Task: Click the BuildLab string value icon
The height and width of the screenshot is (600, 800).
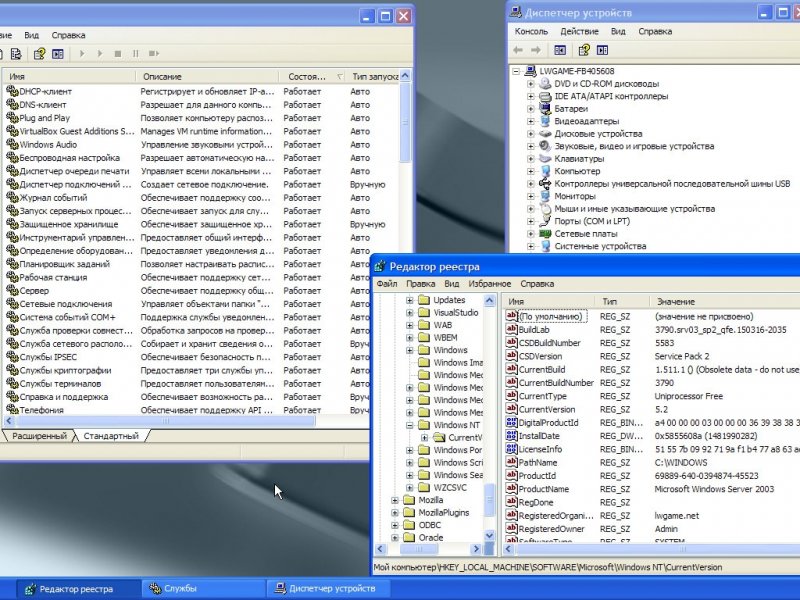Action: coord(511,330)
